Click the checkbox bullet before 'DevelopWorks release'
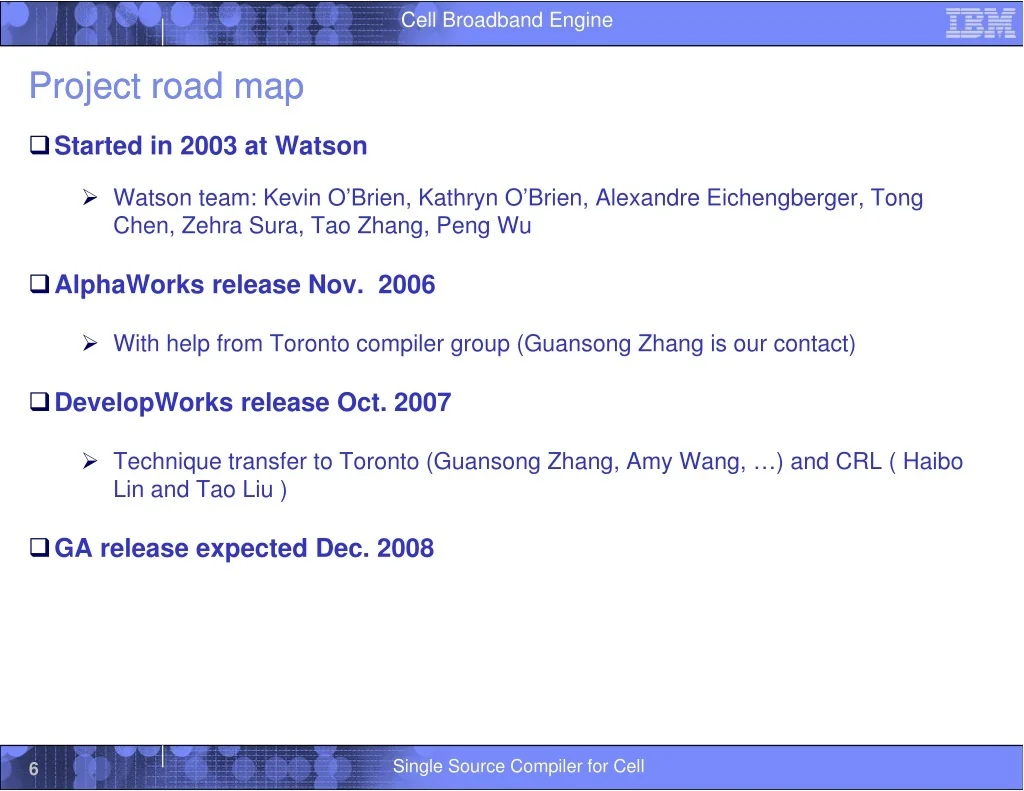1024x791 pixels. pos(39,402)
